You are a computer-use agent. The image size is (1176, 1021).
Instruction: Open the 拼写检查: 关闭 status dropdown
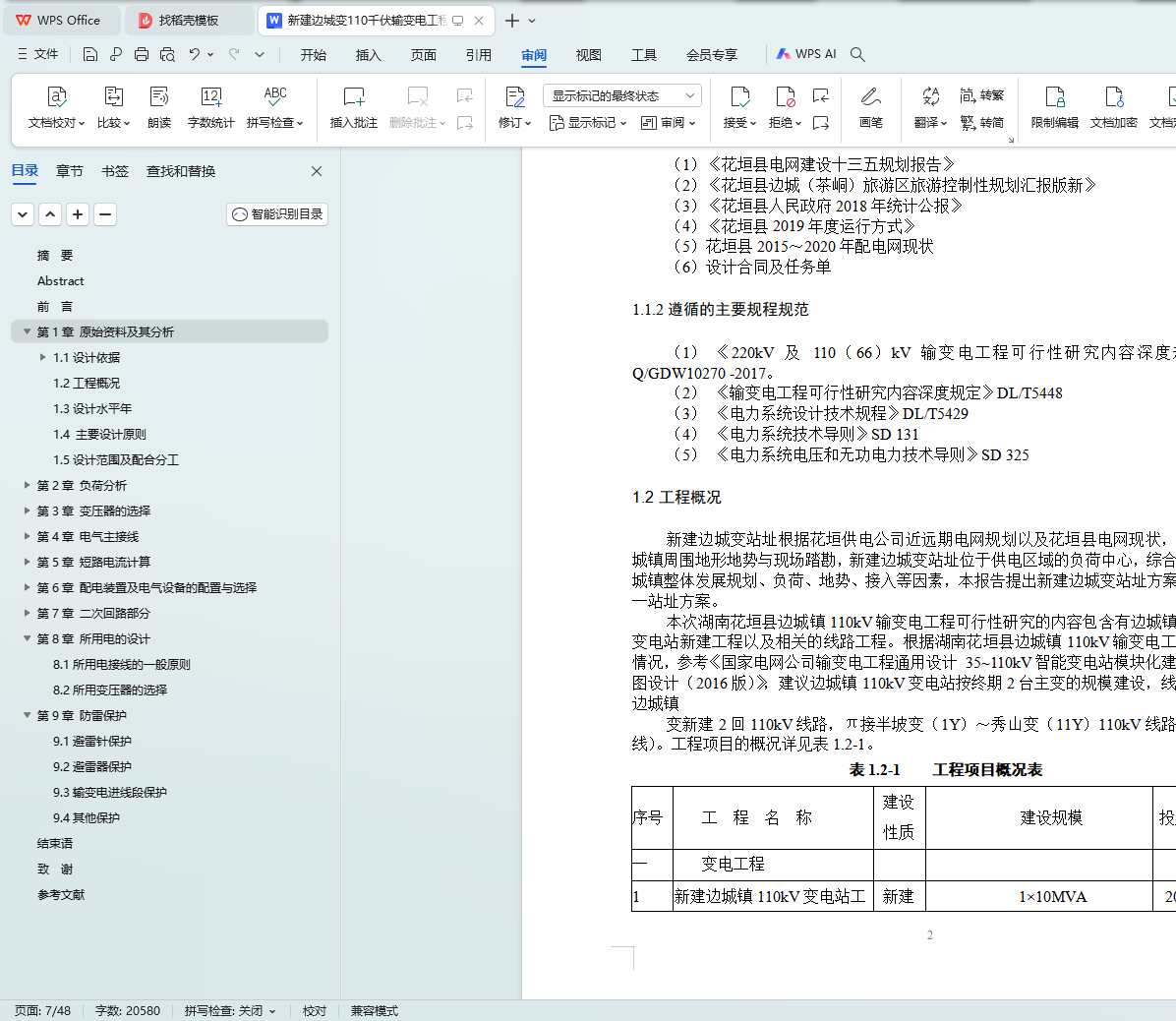pos(229,1010)
